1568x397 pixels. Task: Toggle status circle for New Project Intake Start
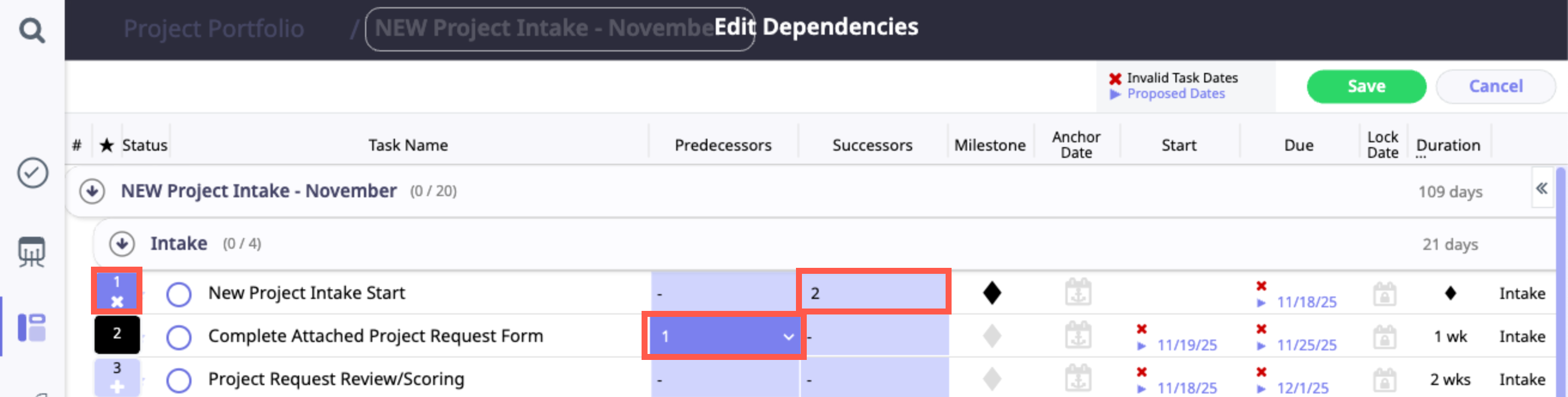point(179,294)
